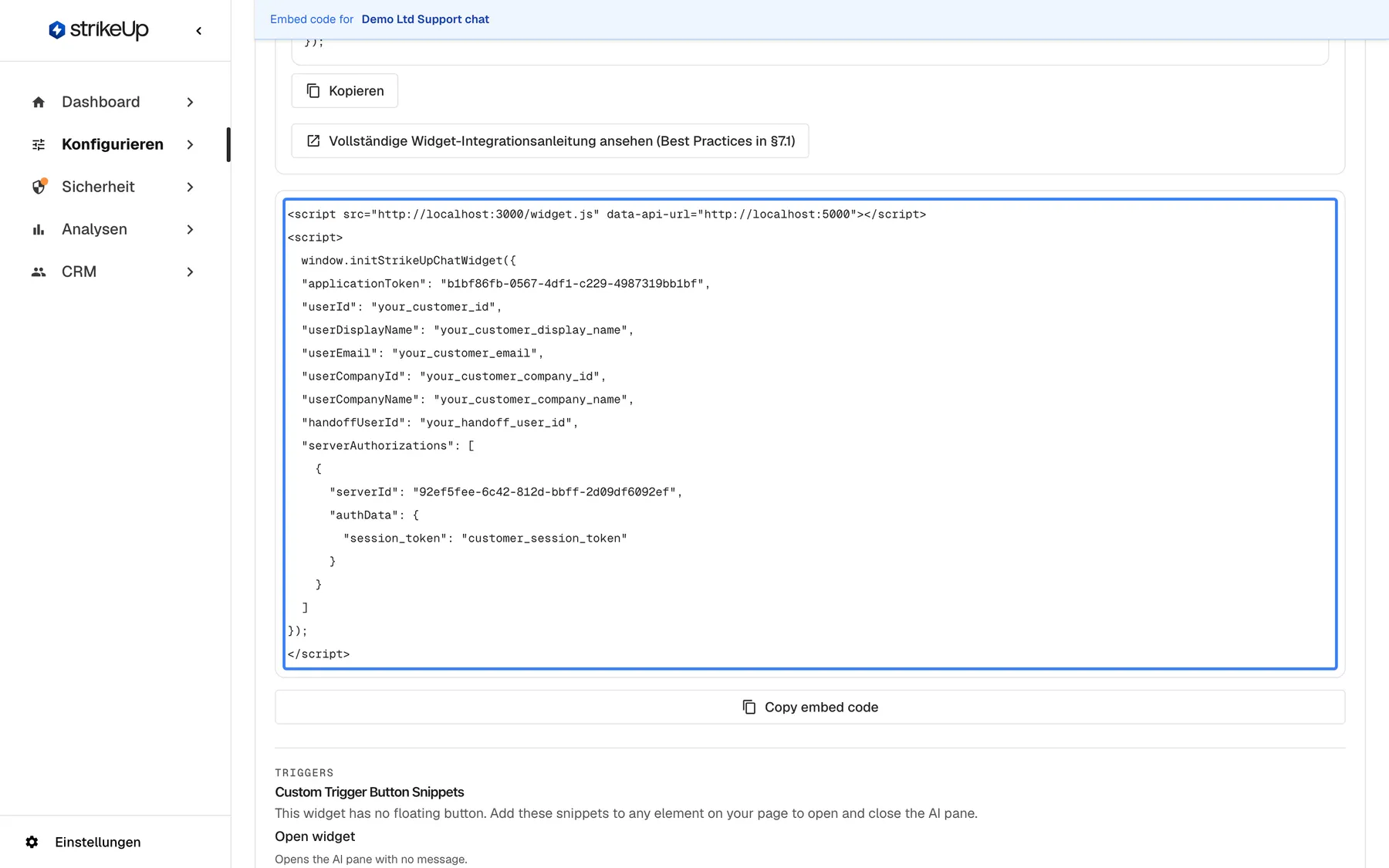Collapse the sidebar with the arrow
The image size is (1389, 868).
tap(199, 31)
